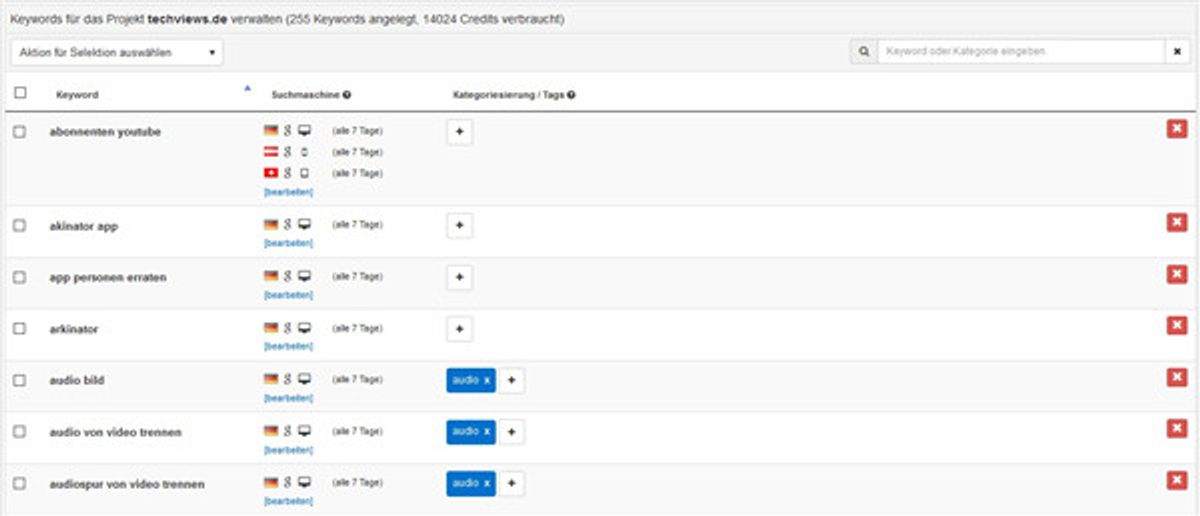This screenshot has width=1200, height=516.
Task: Click 'bearbeiten' for 'audio von video trennen'
Action: (x=288, y=450)
